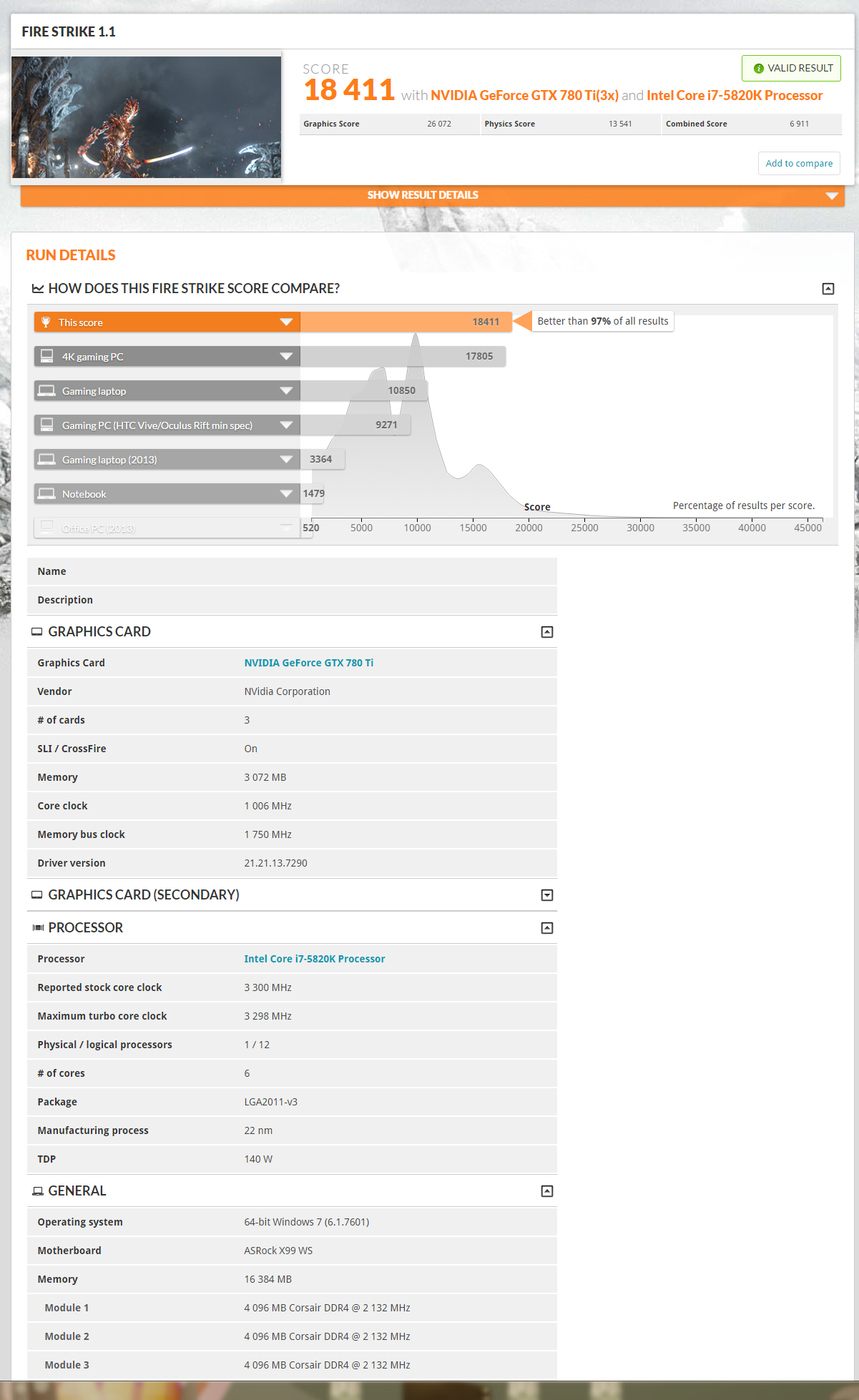This screenshot has width=859, height=1400.
Task: Open NVIDIA GeForce GTX 780 Ti(3x) header link
Action: pos(524,95)
